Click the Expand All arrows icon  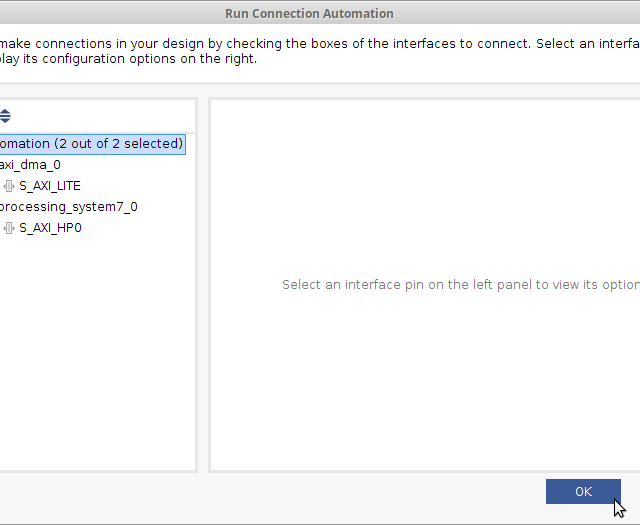click(5, 116)
